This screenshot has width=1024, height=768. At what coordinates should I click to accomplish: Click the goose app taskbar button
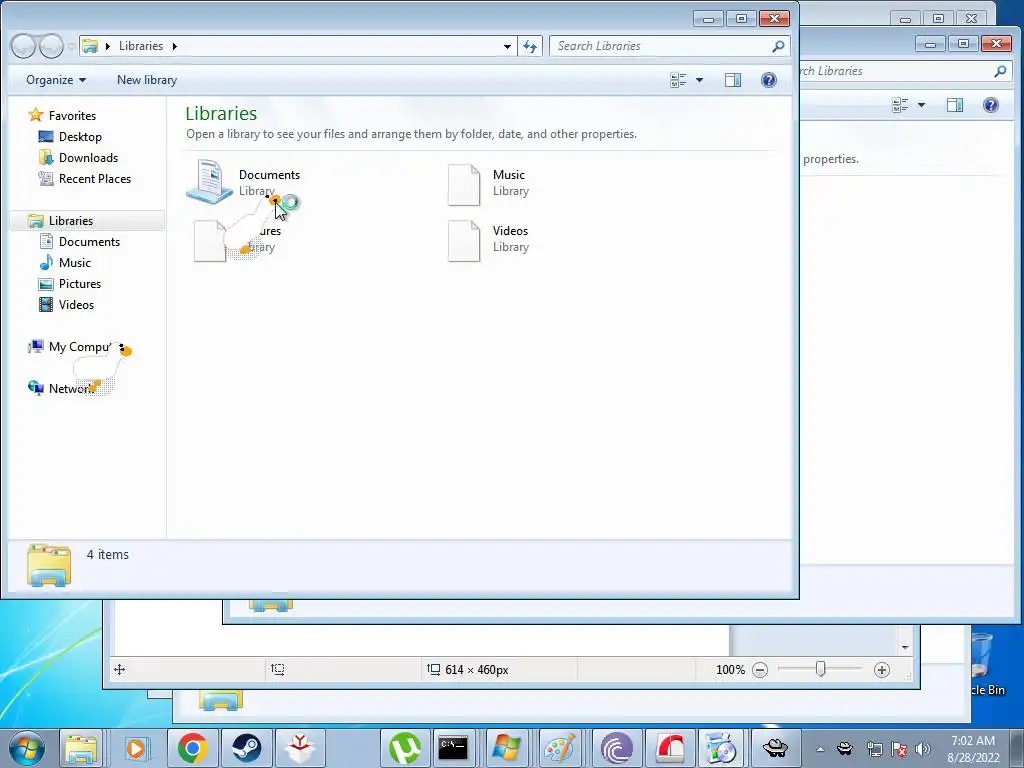tap(775, 748)
